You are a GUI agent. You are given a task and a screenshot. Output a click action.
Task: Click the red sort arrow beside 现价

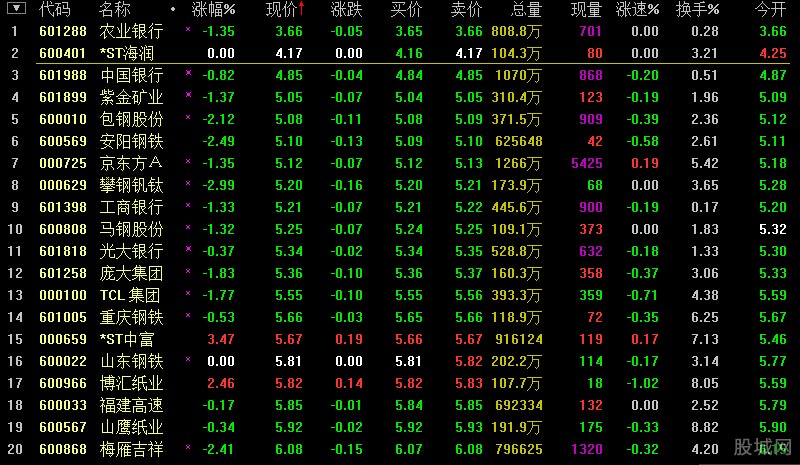tap(302, 8)
